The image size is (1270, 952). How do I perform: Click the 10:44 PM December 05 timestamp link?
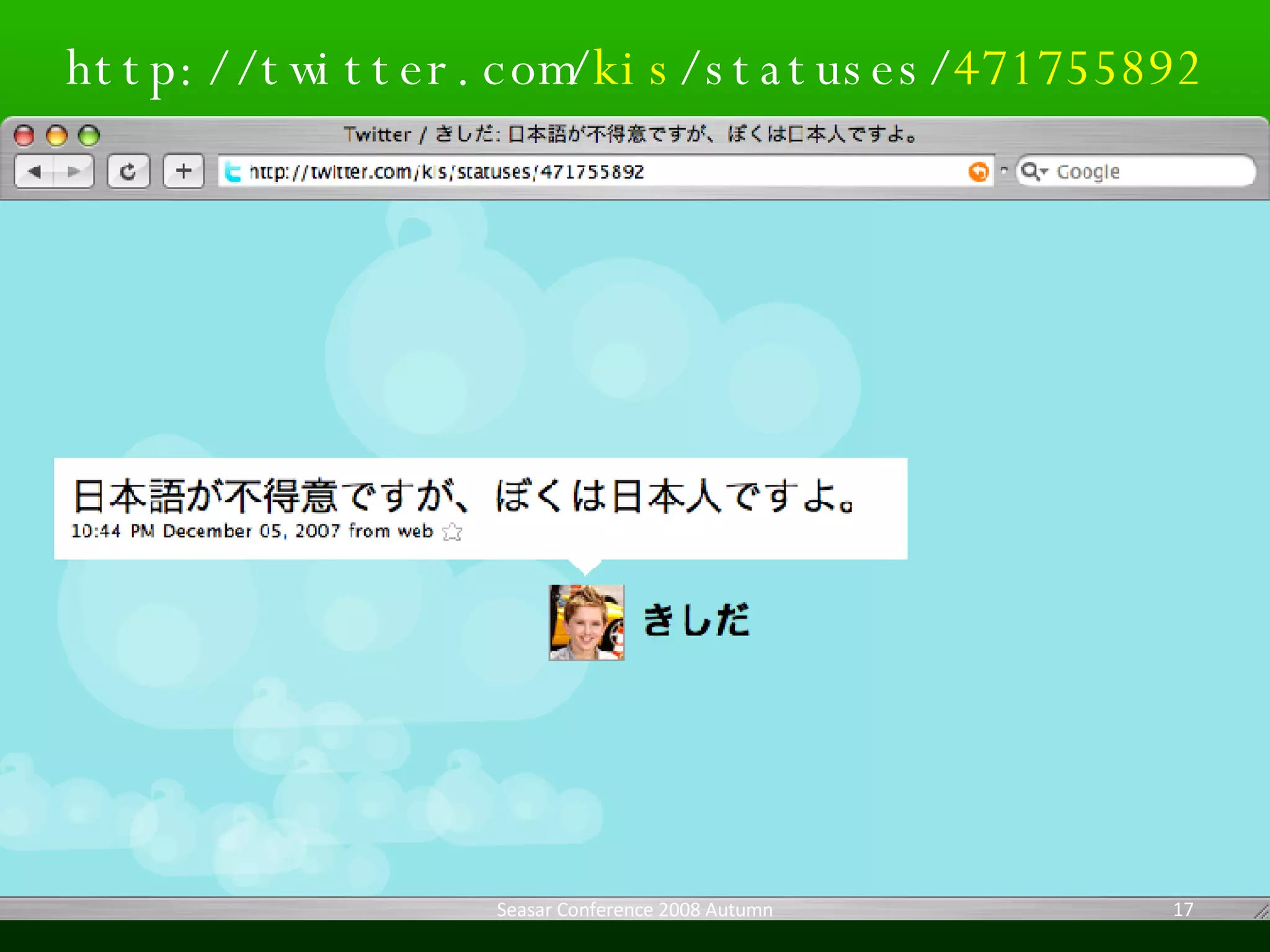(205, 531)
